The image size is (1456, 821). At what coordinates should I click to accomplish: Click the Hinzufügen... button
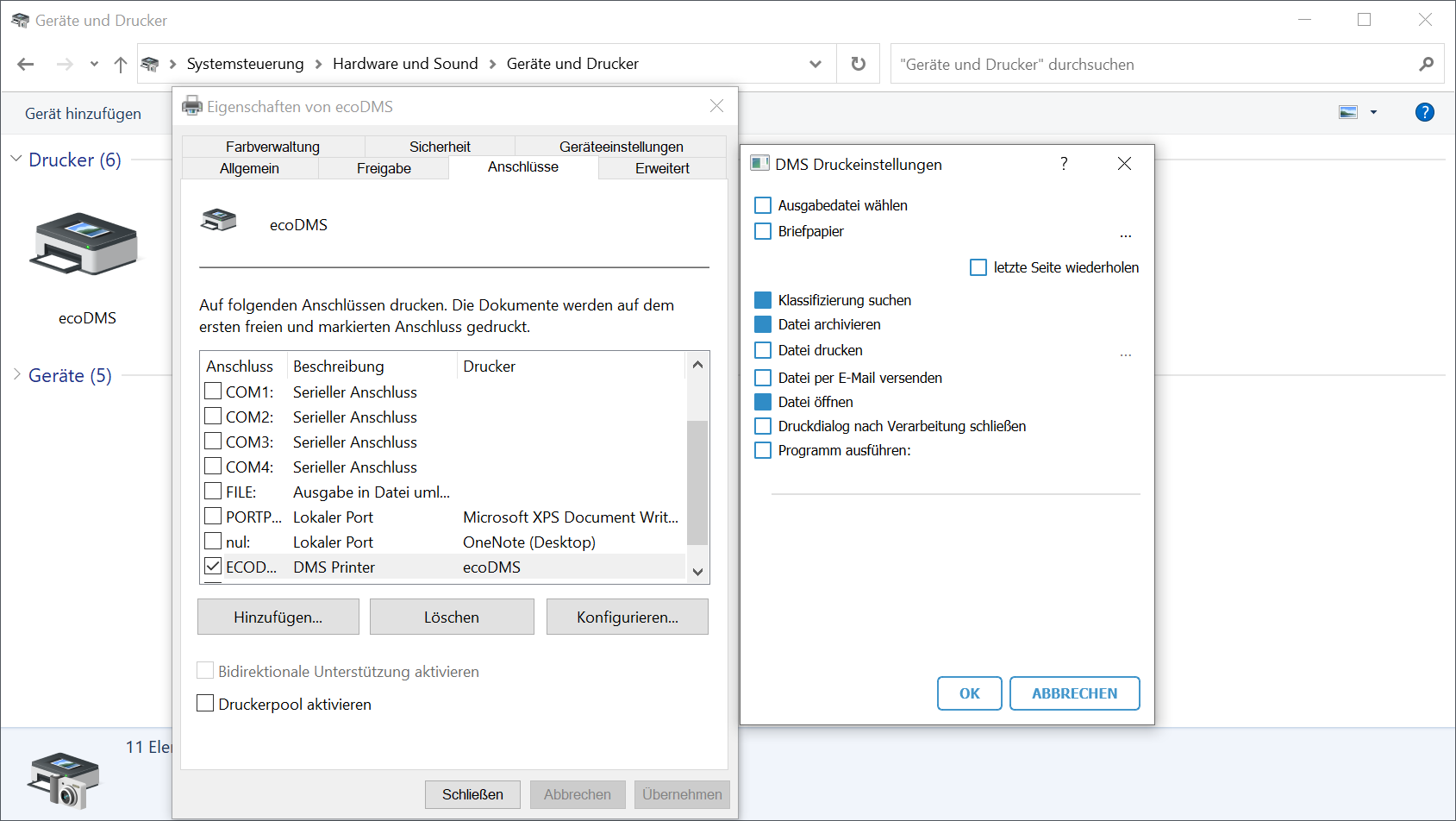[278, 617]
